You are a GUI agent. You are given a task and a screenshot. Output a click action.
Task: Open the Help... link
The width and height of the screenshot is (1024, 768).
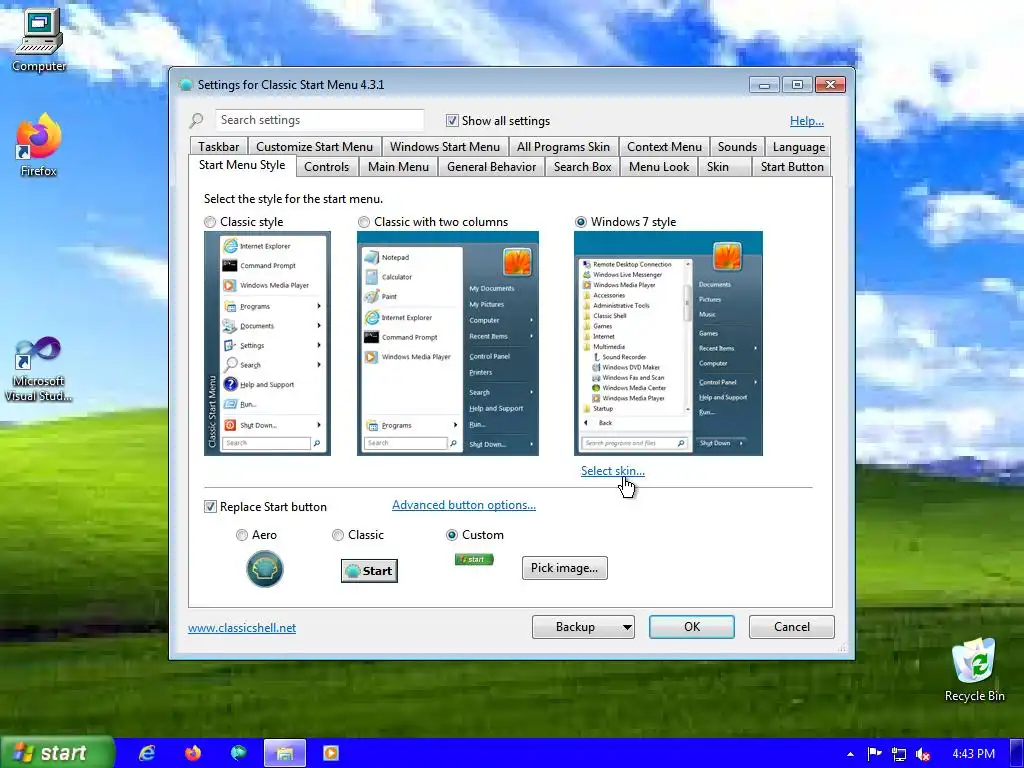tap(807, 120)
